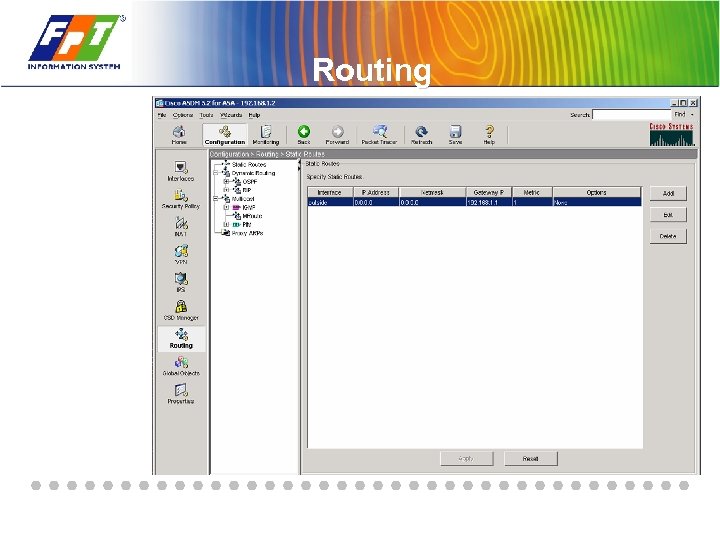This screenshot has height=540, width=720.
Task: Expand the RIP node
Action: point(226,190)
